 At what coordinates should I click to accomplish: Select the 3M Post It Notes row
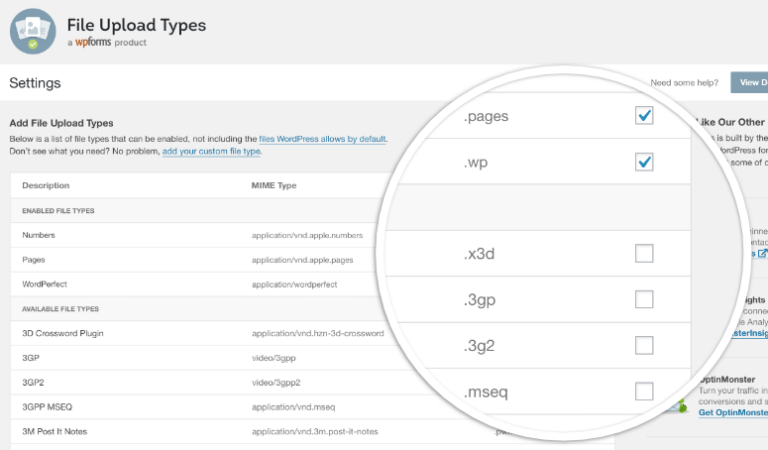[x=54, y=431]
